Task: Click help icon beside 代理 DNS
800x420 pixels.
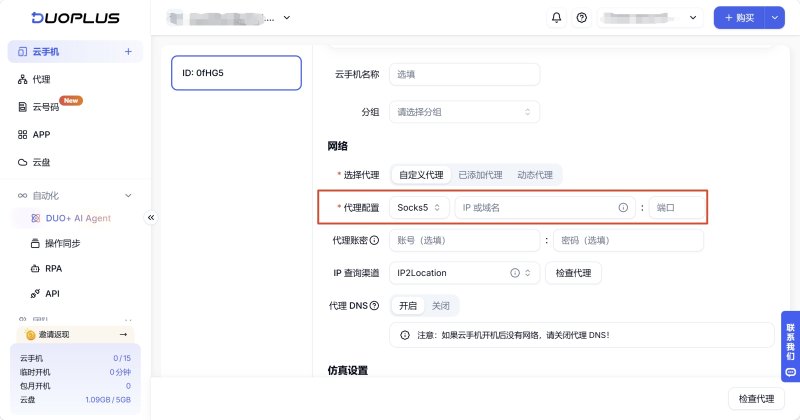Action: pyautogui.click(x=374, y=306)
